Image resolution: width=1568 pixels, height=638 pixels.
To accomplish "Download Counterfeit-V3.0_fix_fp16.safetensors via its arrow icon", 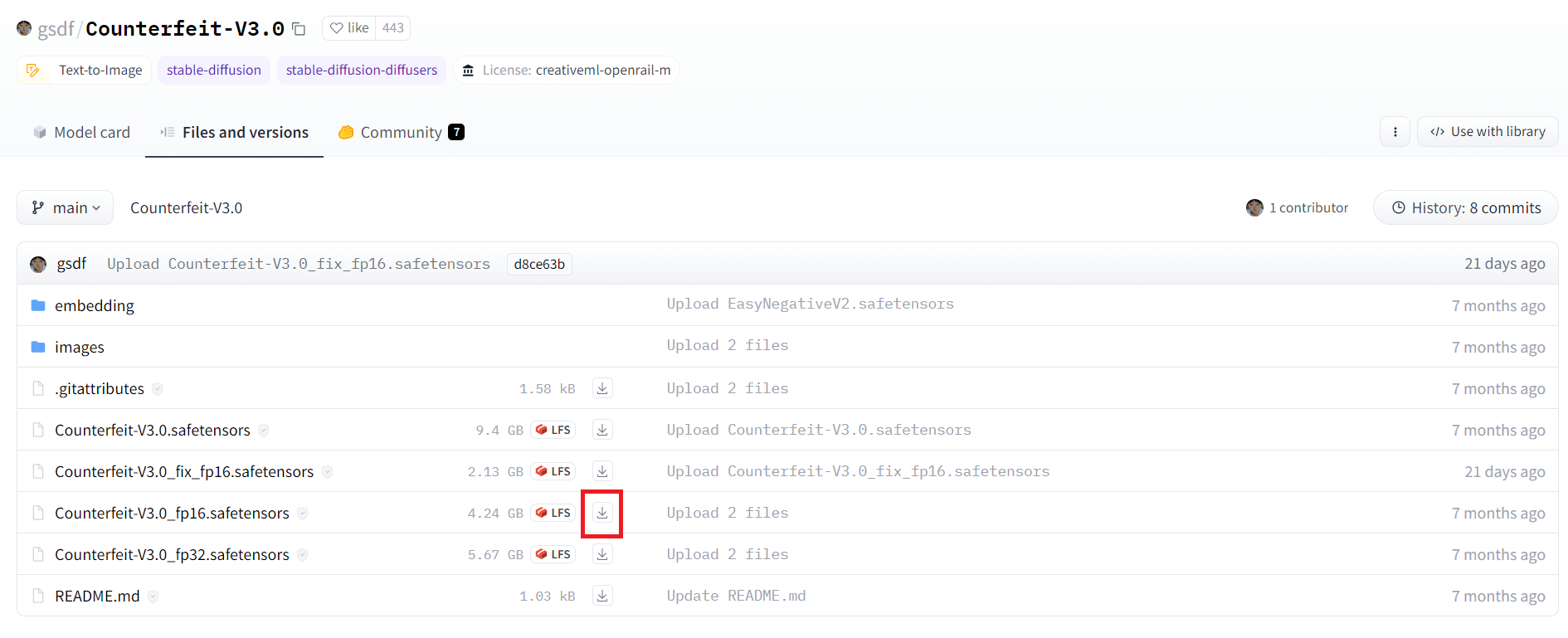I will pyautogui.click(x=602, y=471).
